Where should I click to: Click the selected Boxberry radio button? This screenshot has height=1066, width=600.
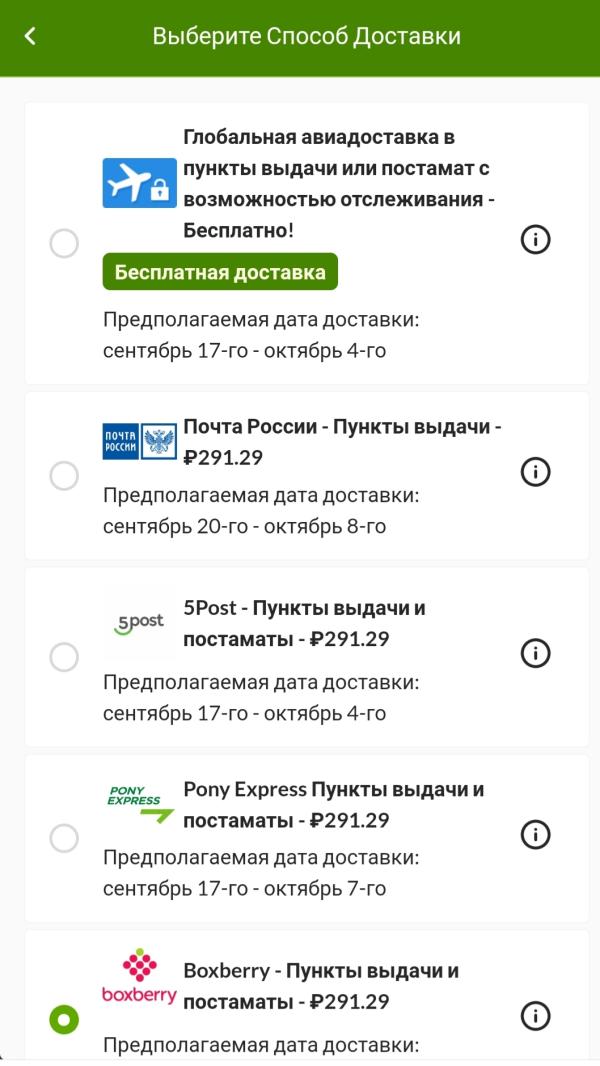tap(65, 1020)
